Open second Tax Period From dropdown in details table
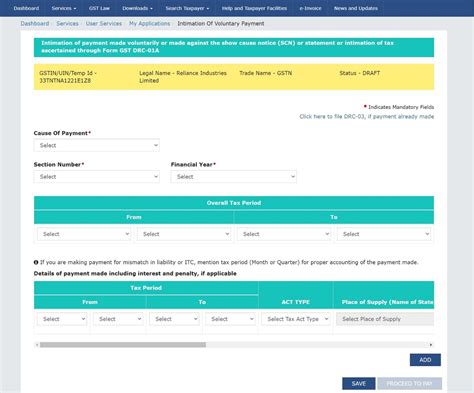Screen dimensions: 474x393 pyautogui.click(x=118, y=319)
